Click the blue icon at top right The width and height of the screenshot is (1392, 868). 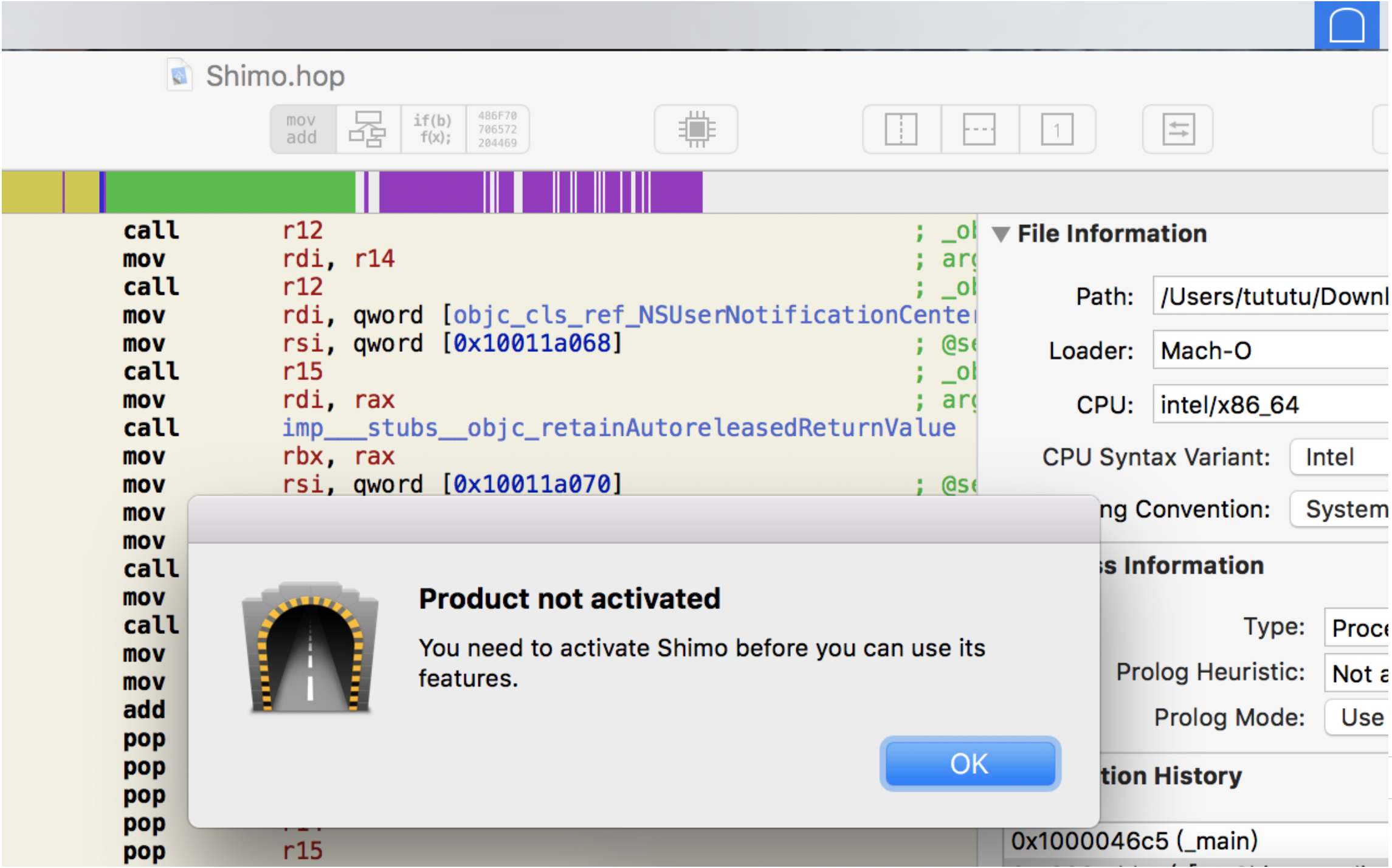click(1347, 25)
